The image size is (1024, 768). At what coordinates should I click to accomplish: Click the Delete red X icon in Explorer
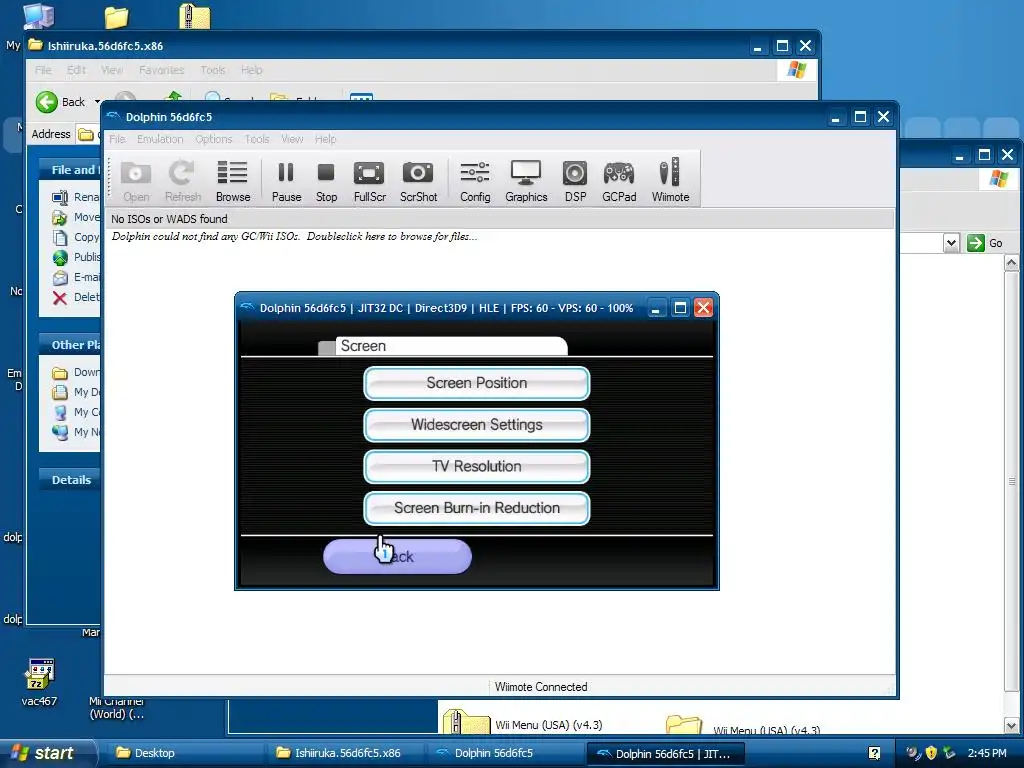[x=59, y=298]
